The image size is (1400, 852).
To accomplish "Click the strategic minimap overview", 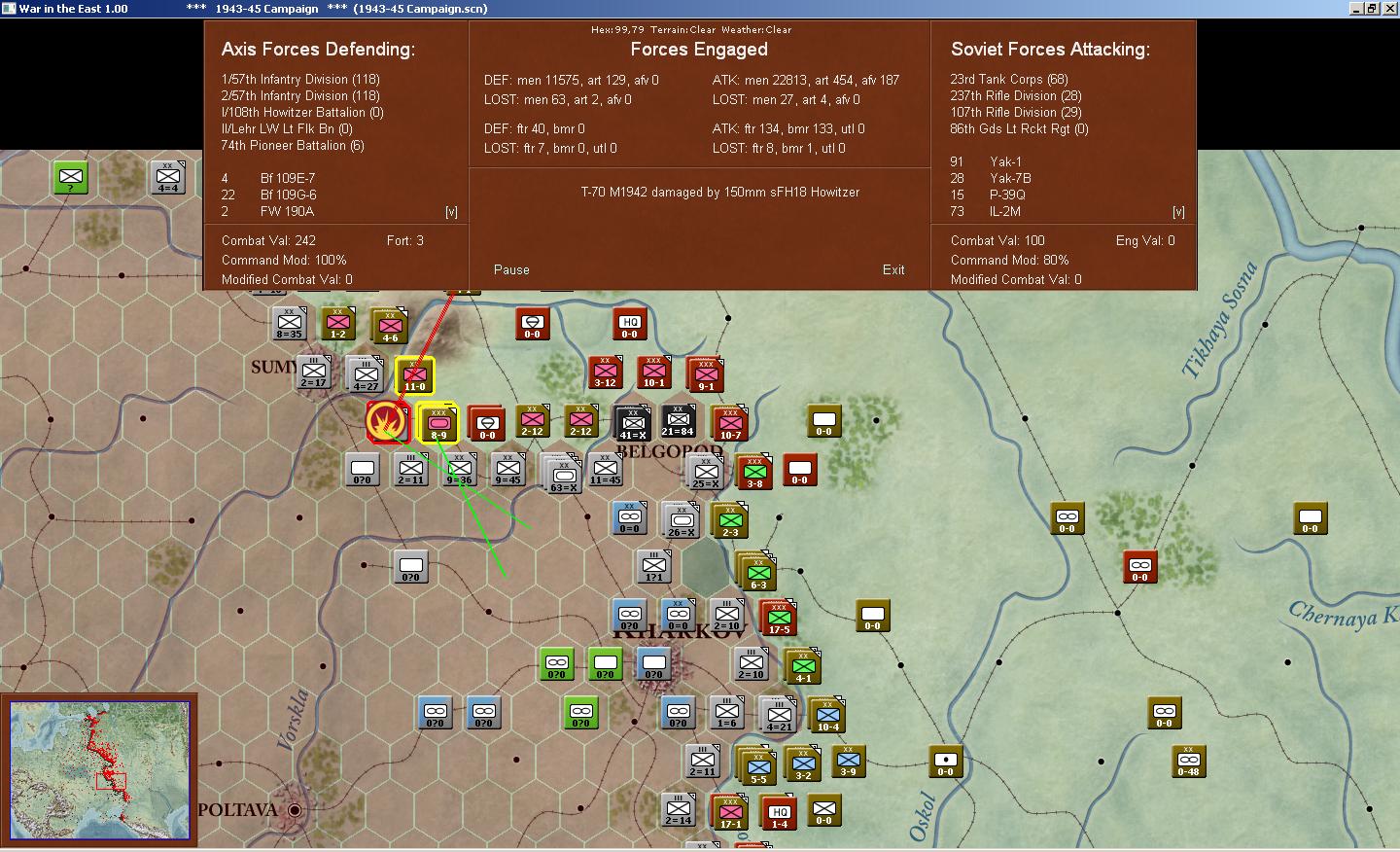I will click(99, 770).
